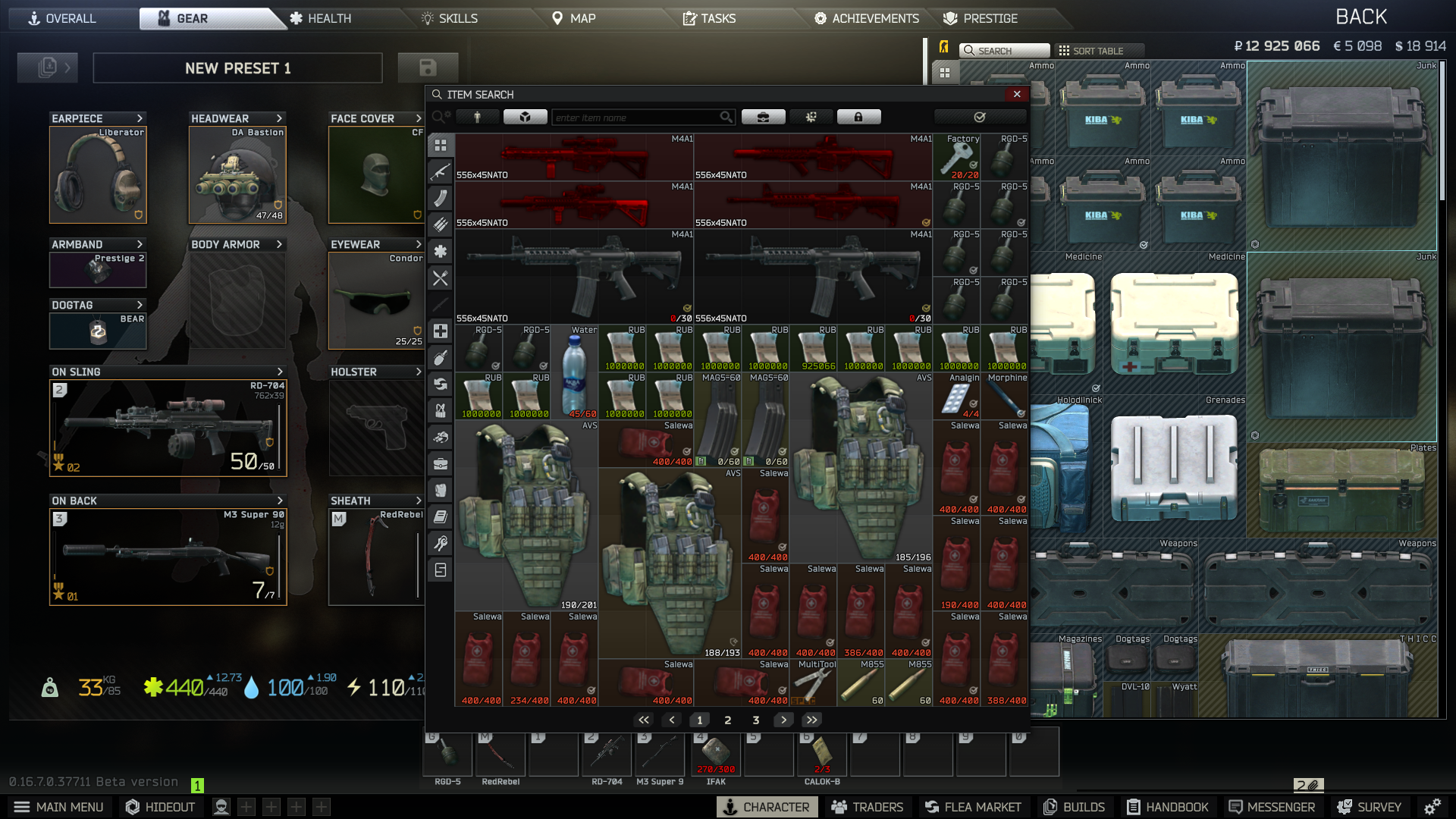Click the Morphine injector item
The image size is (1456, 819).
(1004, 396)
